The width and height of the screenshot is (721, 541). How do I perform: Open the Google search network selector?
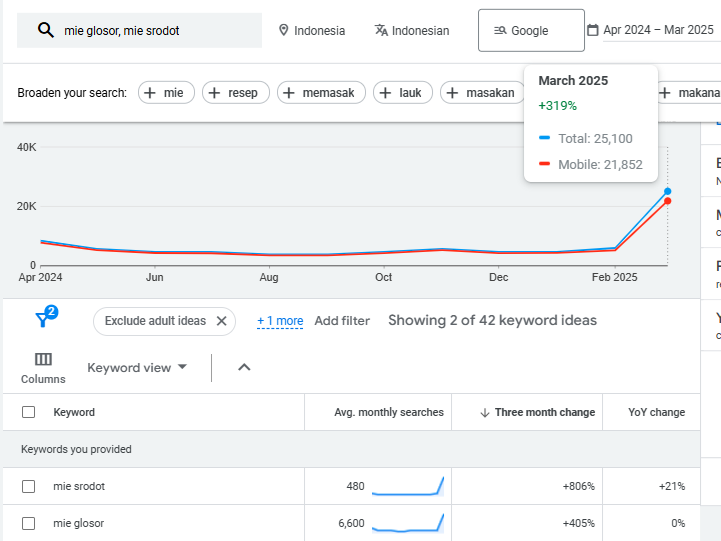pos(530,31)
